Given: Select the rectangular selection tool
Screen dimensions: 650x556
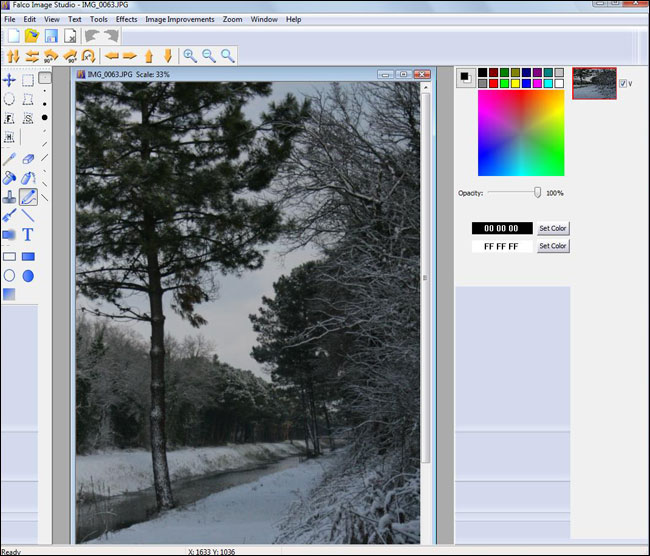Looking at the screenshot, I should coord(28,80).
